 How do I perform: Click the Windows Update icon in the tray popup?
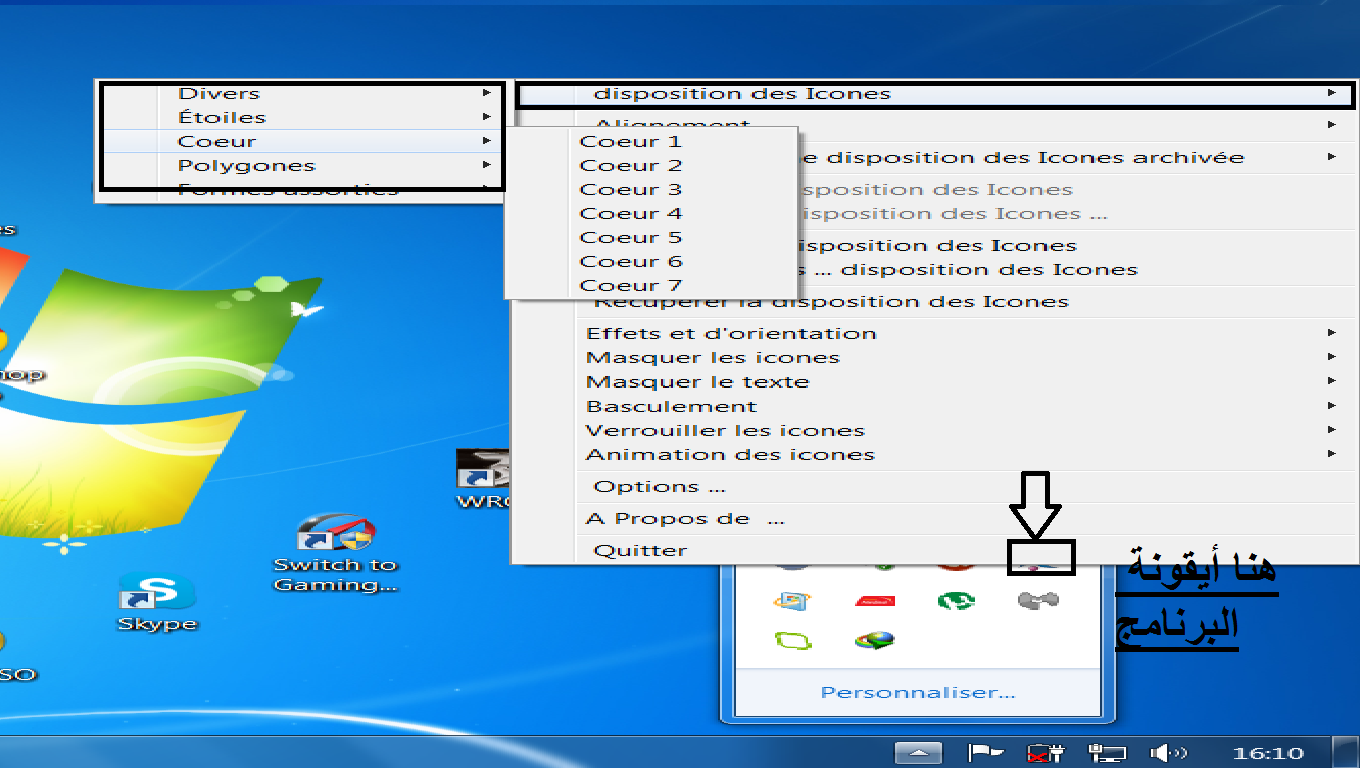790,602
